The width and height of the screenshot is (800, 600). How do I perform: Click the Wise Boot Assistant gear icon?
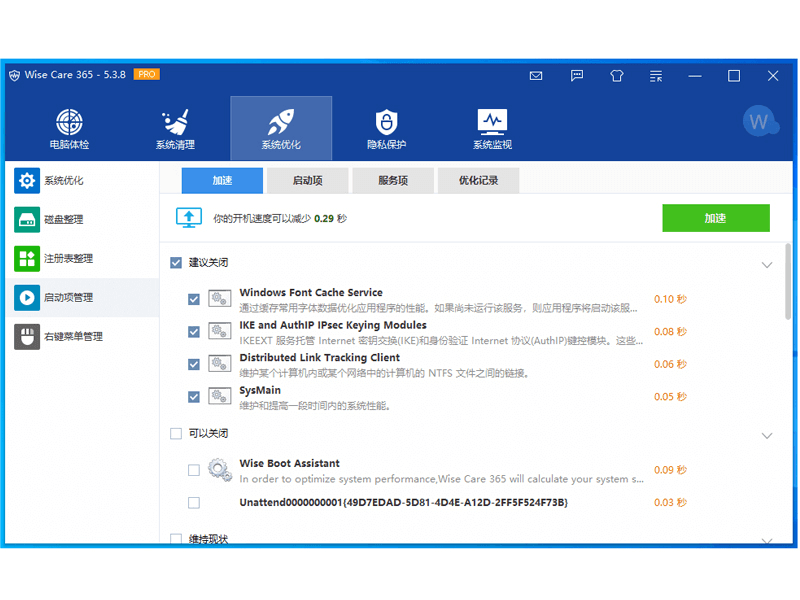click(x=219, y=469)
